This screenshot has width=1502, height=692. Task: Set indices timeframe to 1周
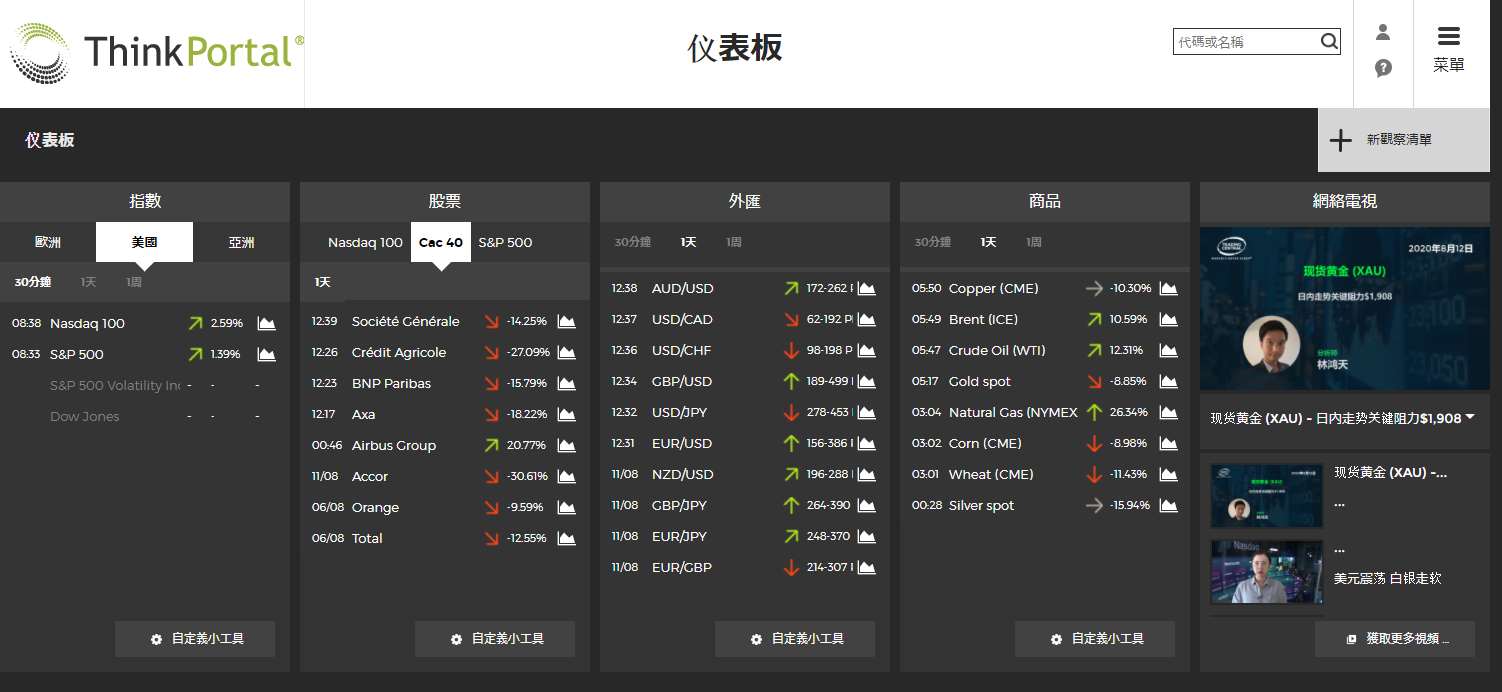[134, 282]
